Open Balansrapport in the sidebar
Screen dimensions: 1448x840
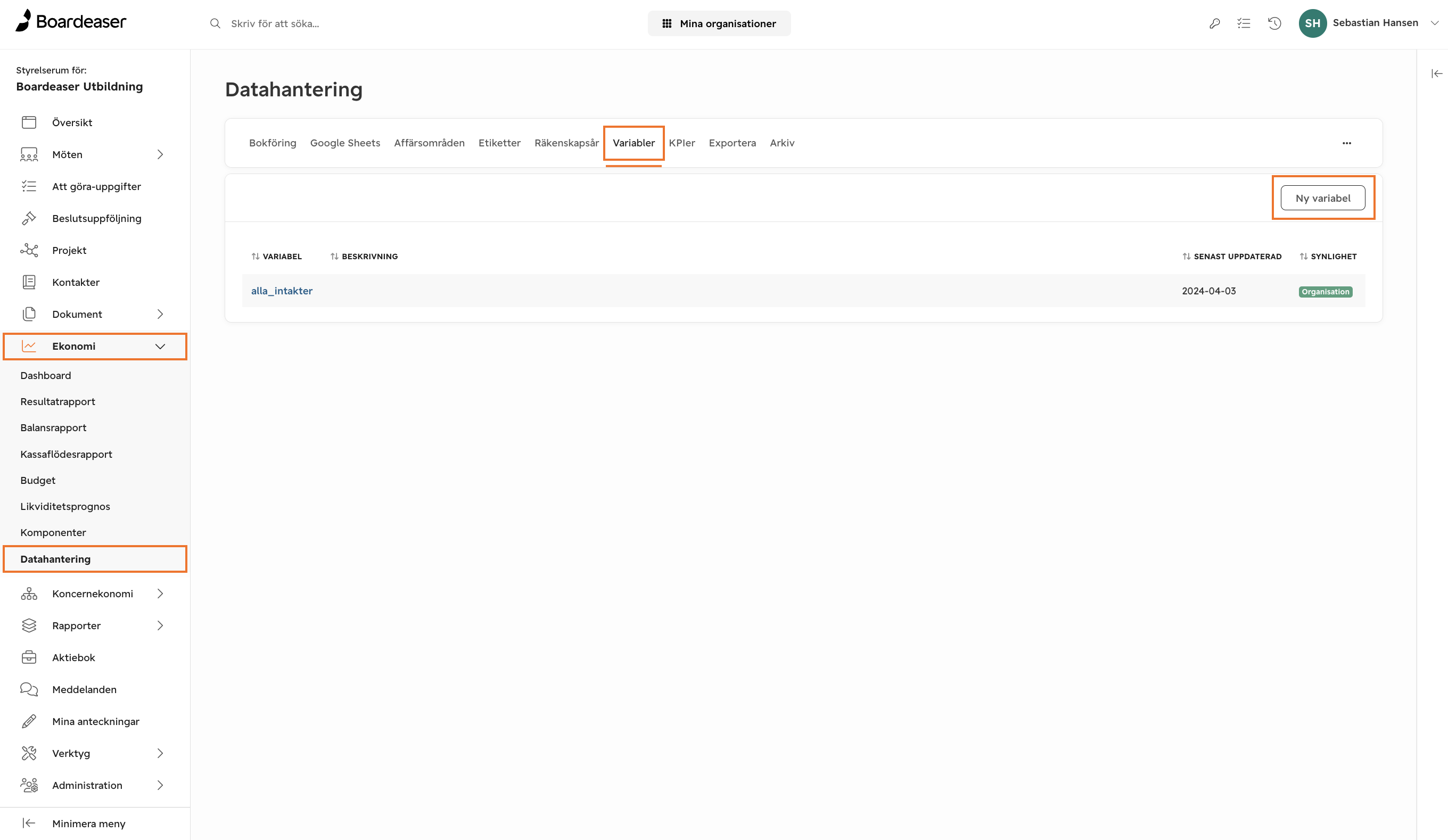point(53,427)
